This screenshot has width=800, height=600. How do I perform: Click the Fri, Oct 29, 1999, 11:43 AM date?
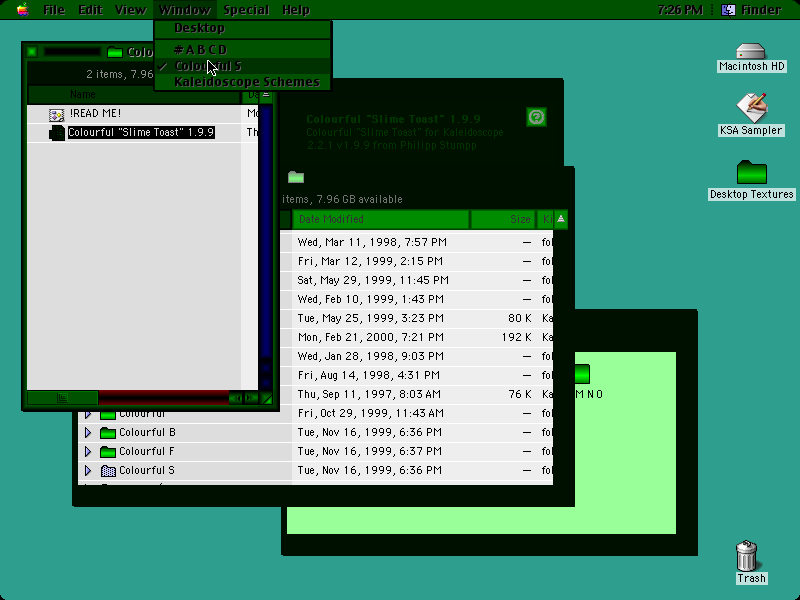point(371,413)
